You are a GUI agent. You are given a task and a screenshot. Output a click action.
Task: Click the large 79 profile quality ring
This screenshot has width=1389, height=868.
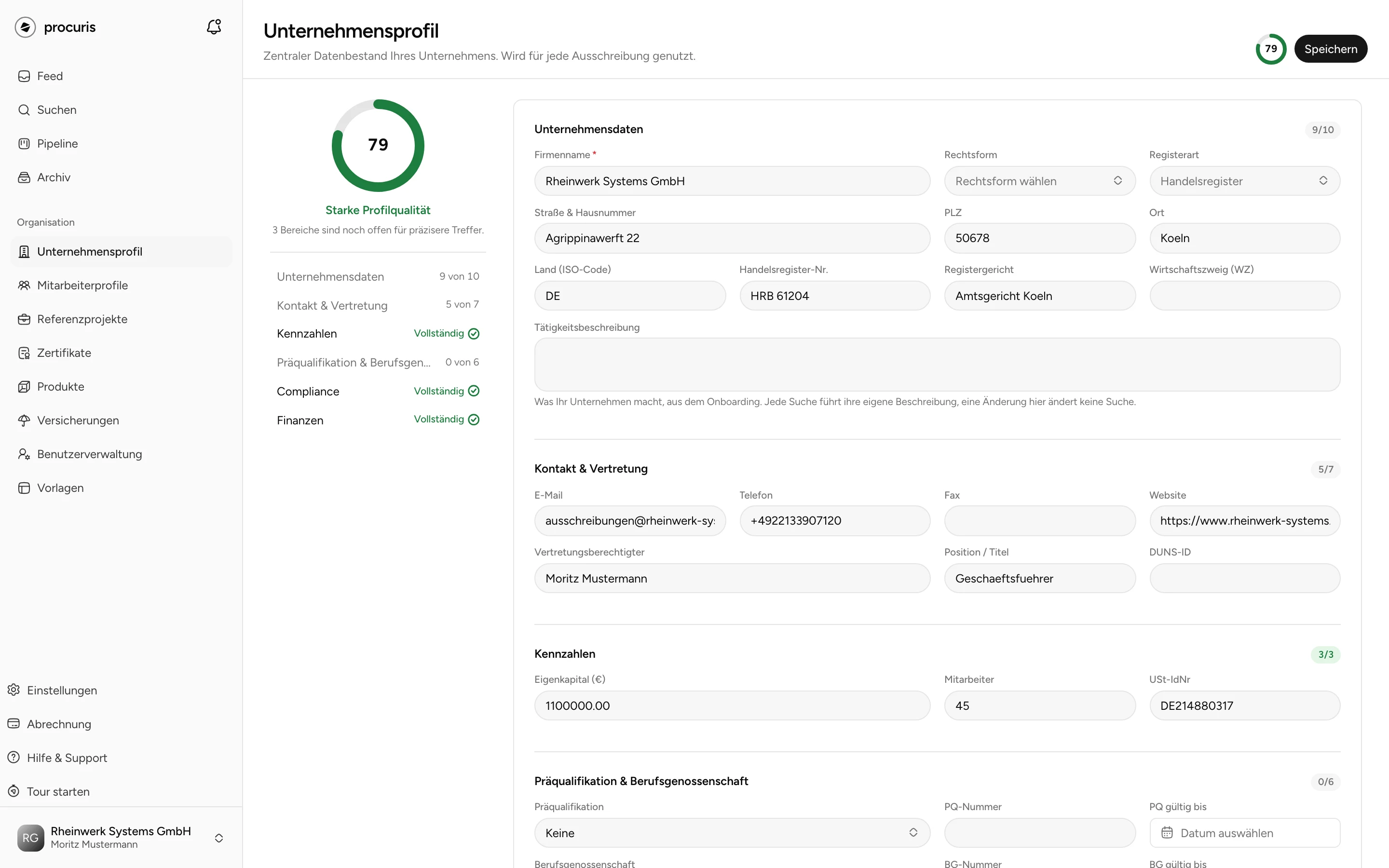pos(378,145)
